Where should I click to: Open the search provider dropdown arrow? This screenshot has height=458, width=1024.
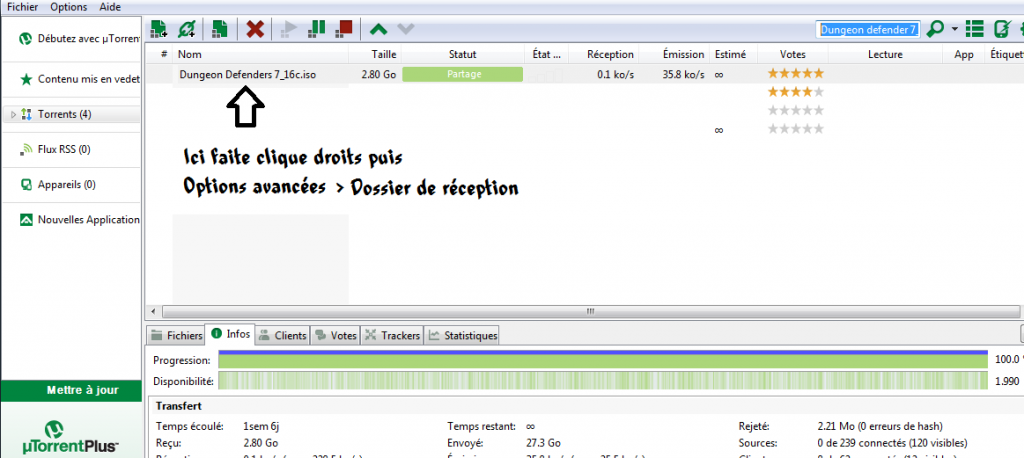[x=955, y=29]
